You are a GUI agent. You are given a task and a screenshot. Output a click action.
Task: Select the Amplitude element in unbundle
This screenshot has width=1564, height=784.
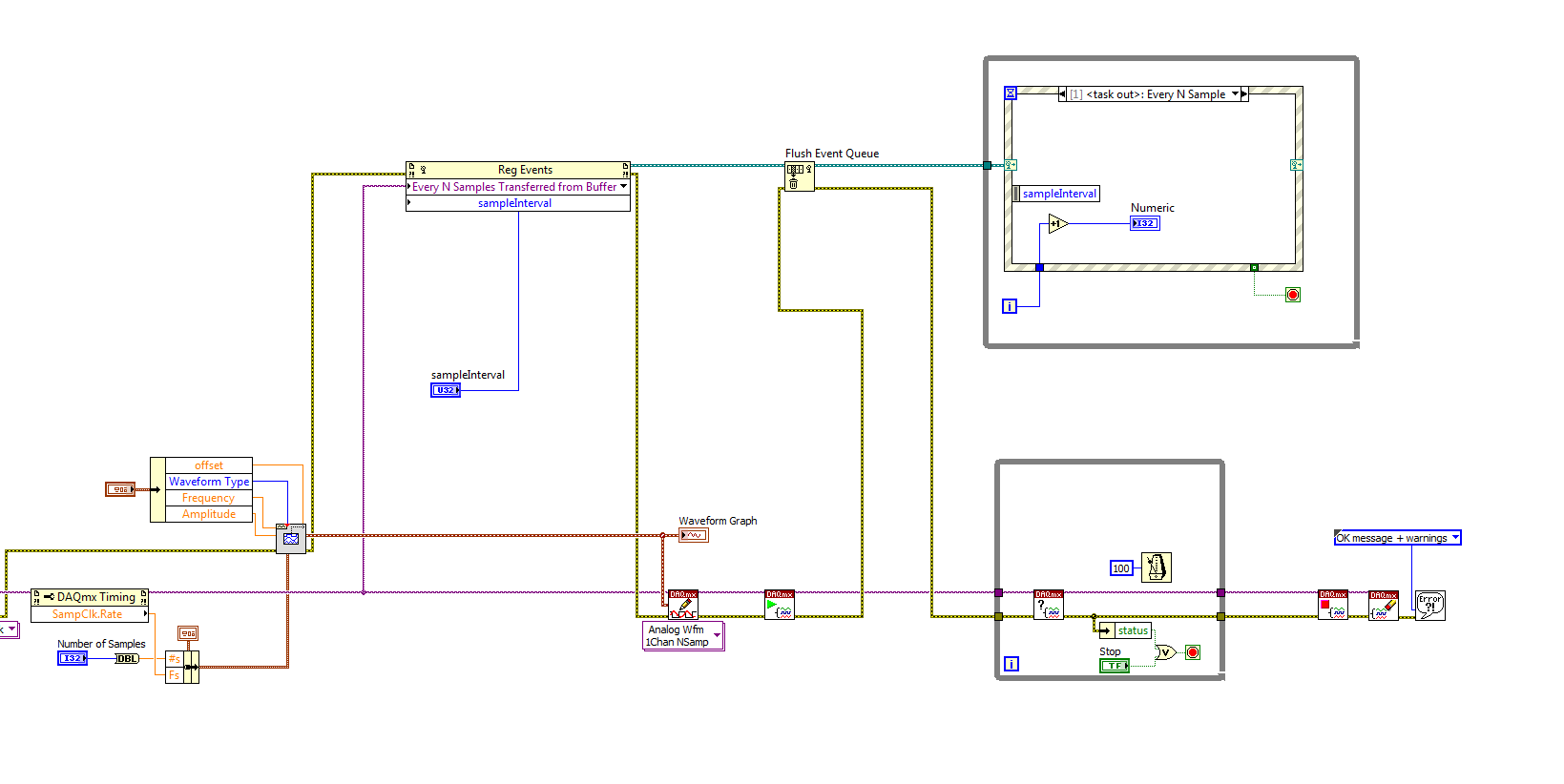(x=209, y=514)
